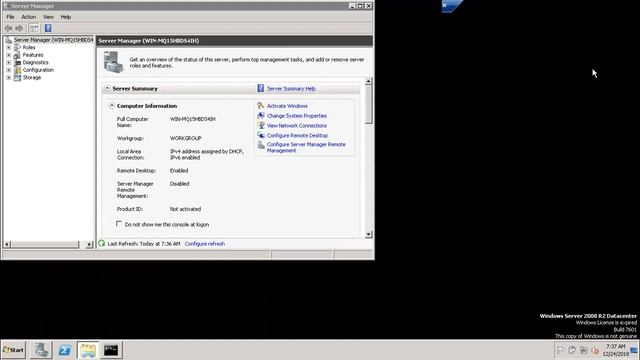Expand the Storage tree node
640x360 pixels.
9,78
